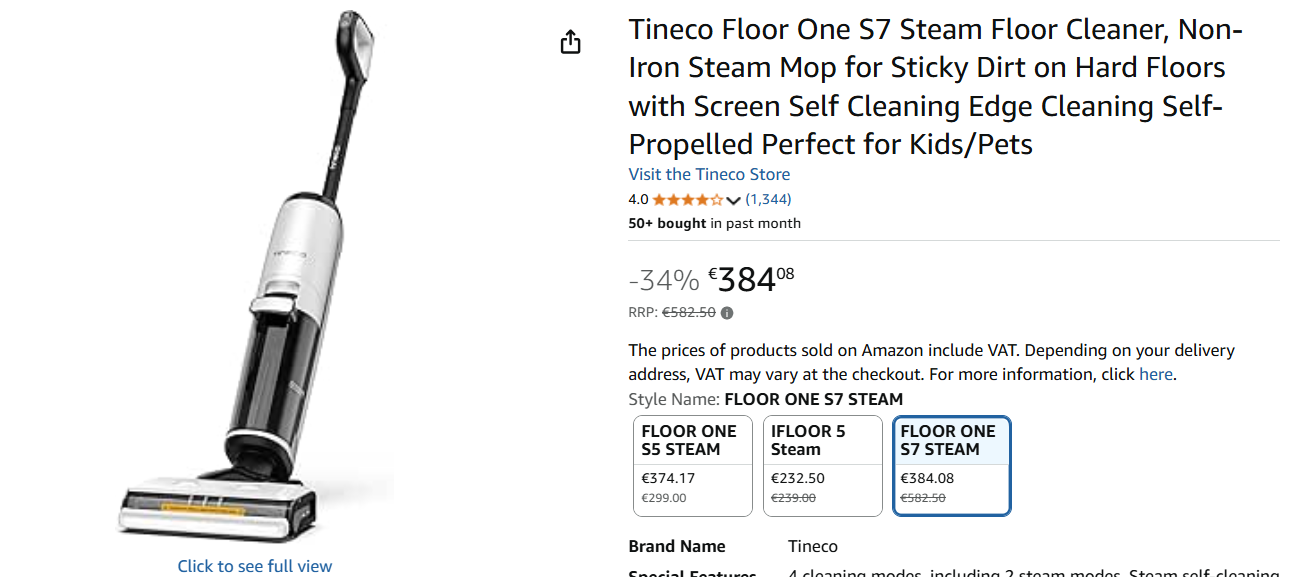Click the Tineco Floor One S7 product title

click(x=935, y=87)
